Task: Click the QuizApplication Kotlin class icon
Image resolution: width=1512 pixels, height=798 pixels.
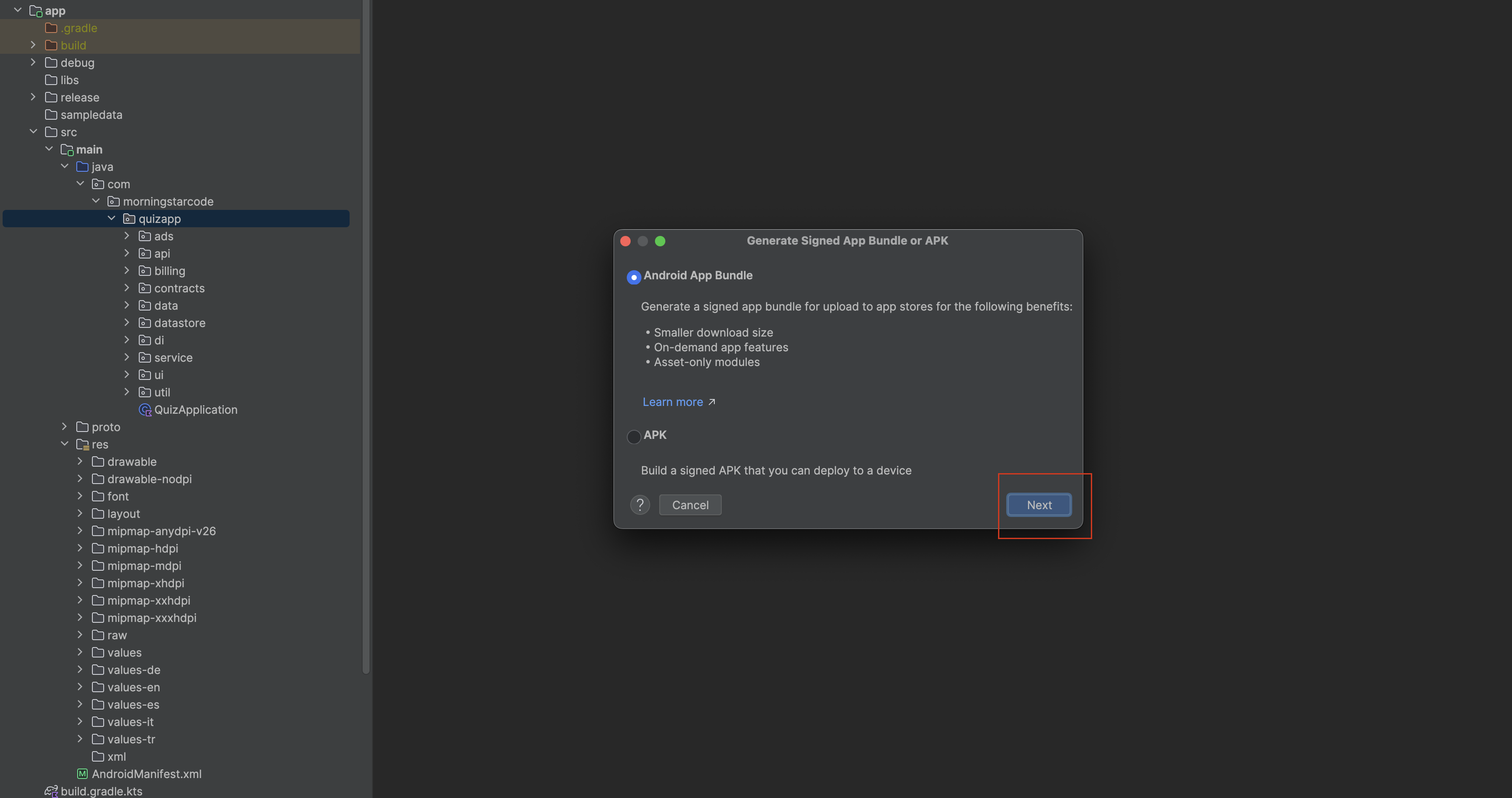Action: pyautogui.click(x=145, y=409)
